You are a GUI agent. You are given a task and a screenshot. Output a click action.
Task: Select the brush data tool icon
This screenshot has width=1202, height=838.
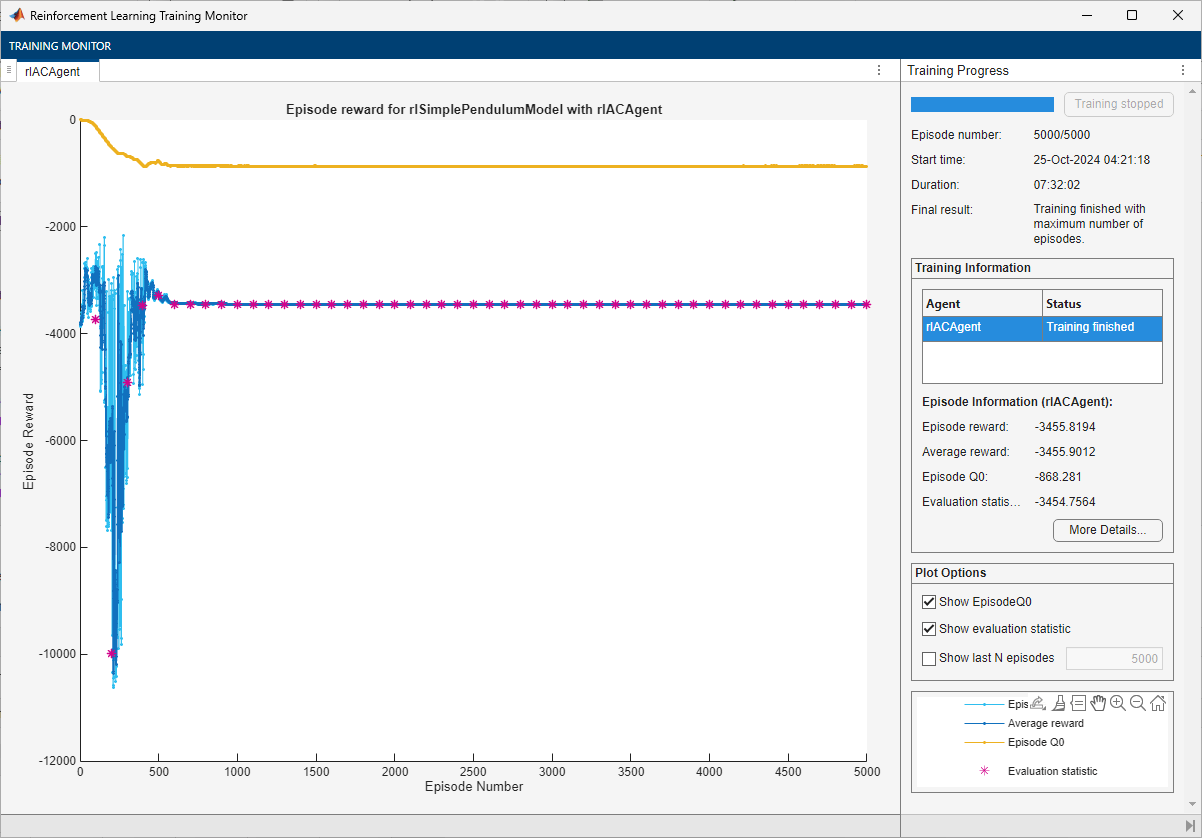tap(1059, 703)
